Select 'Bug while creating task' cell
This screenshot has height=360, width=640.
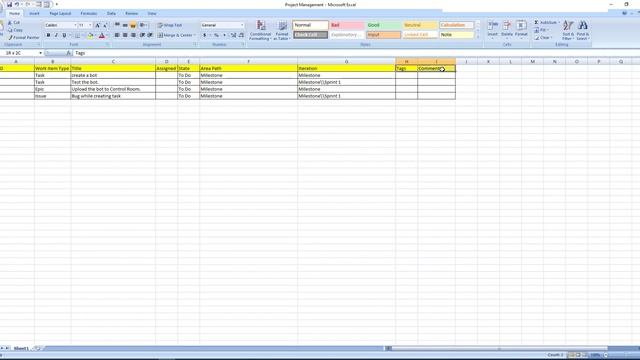coord(113,96)
